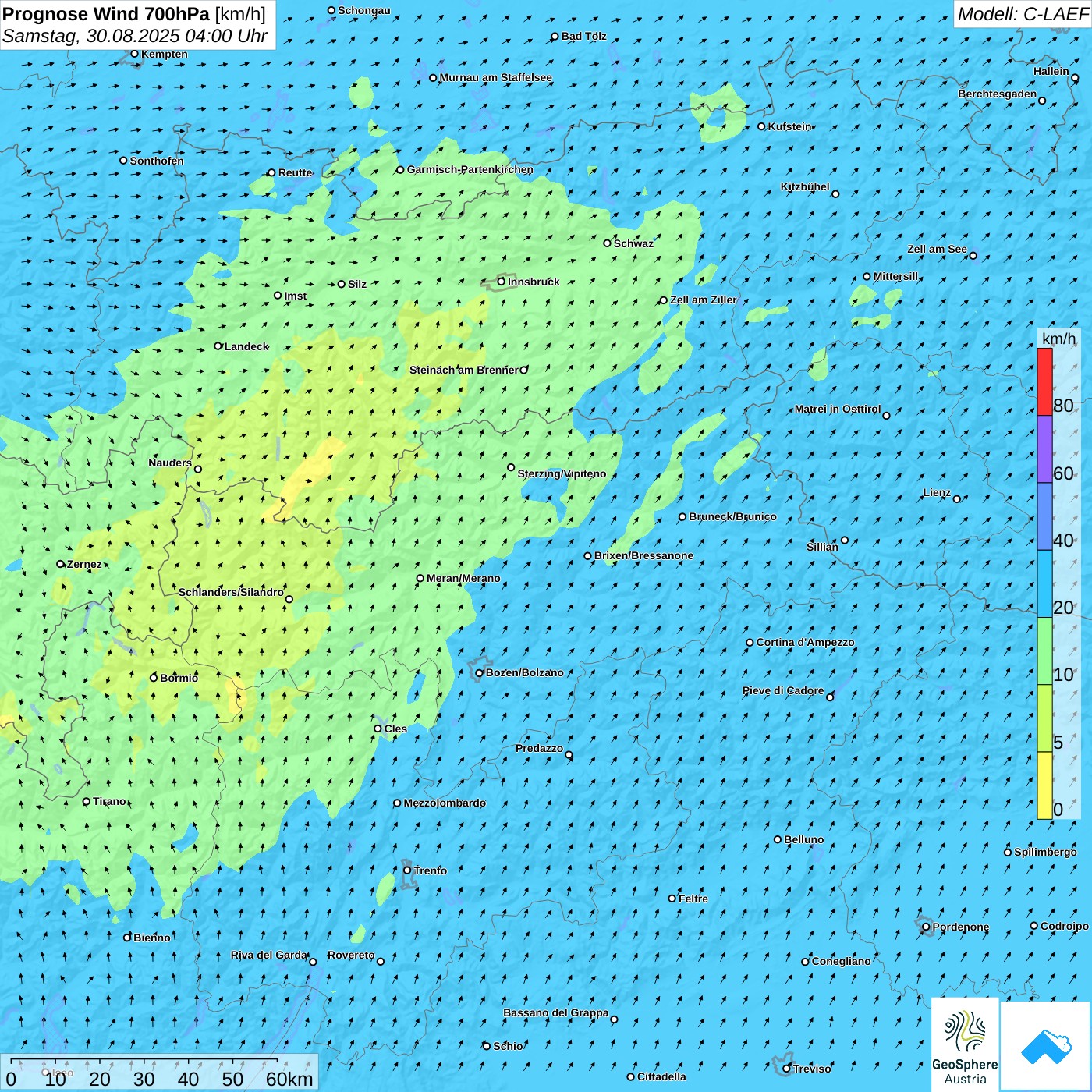Click the "Modell: C-LAEF" label

click(x=1022, y=14)
